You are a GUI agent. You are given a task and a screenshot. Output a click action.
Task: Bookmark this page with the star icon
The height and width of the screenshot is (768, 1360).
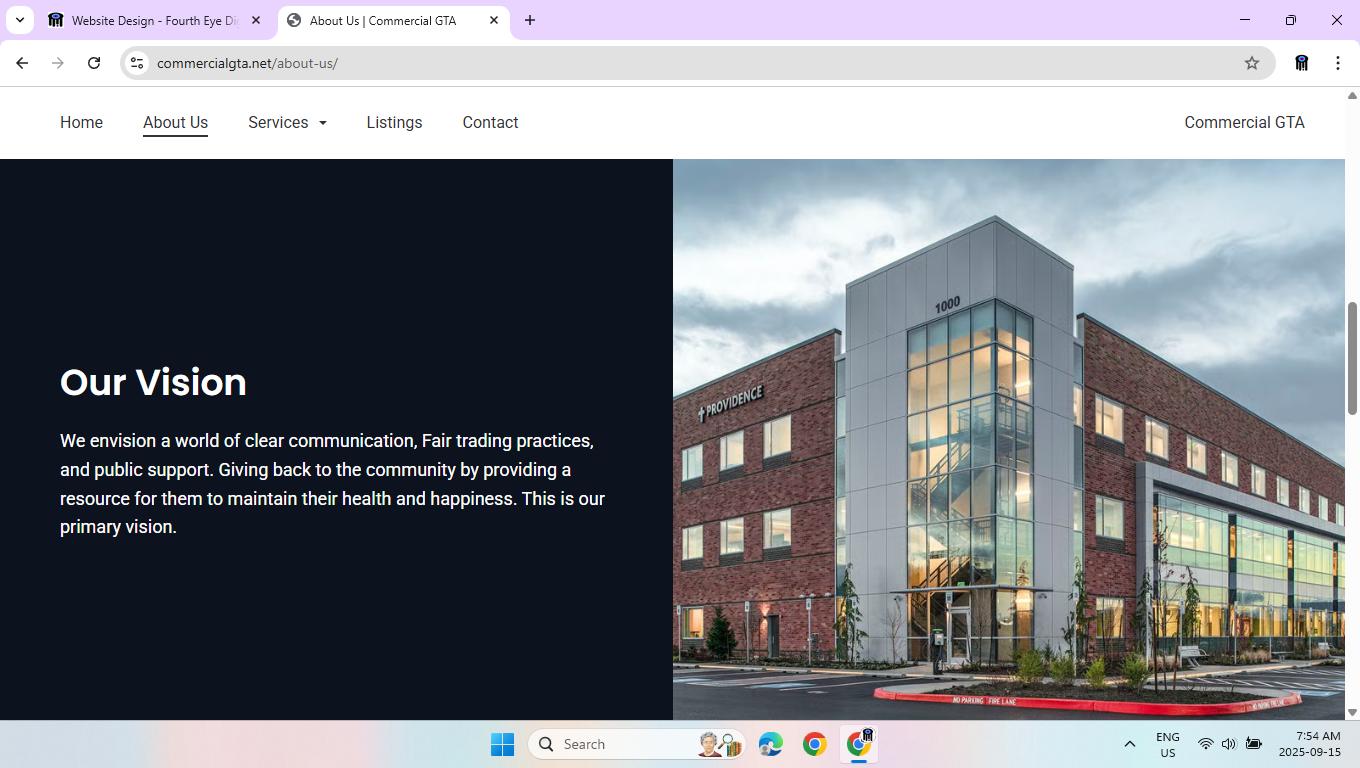point(1252,63)
